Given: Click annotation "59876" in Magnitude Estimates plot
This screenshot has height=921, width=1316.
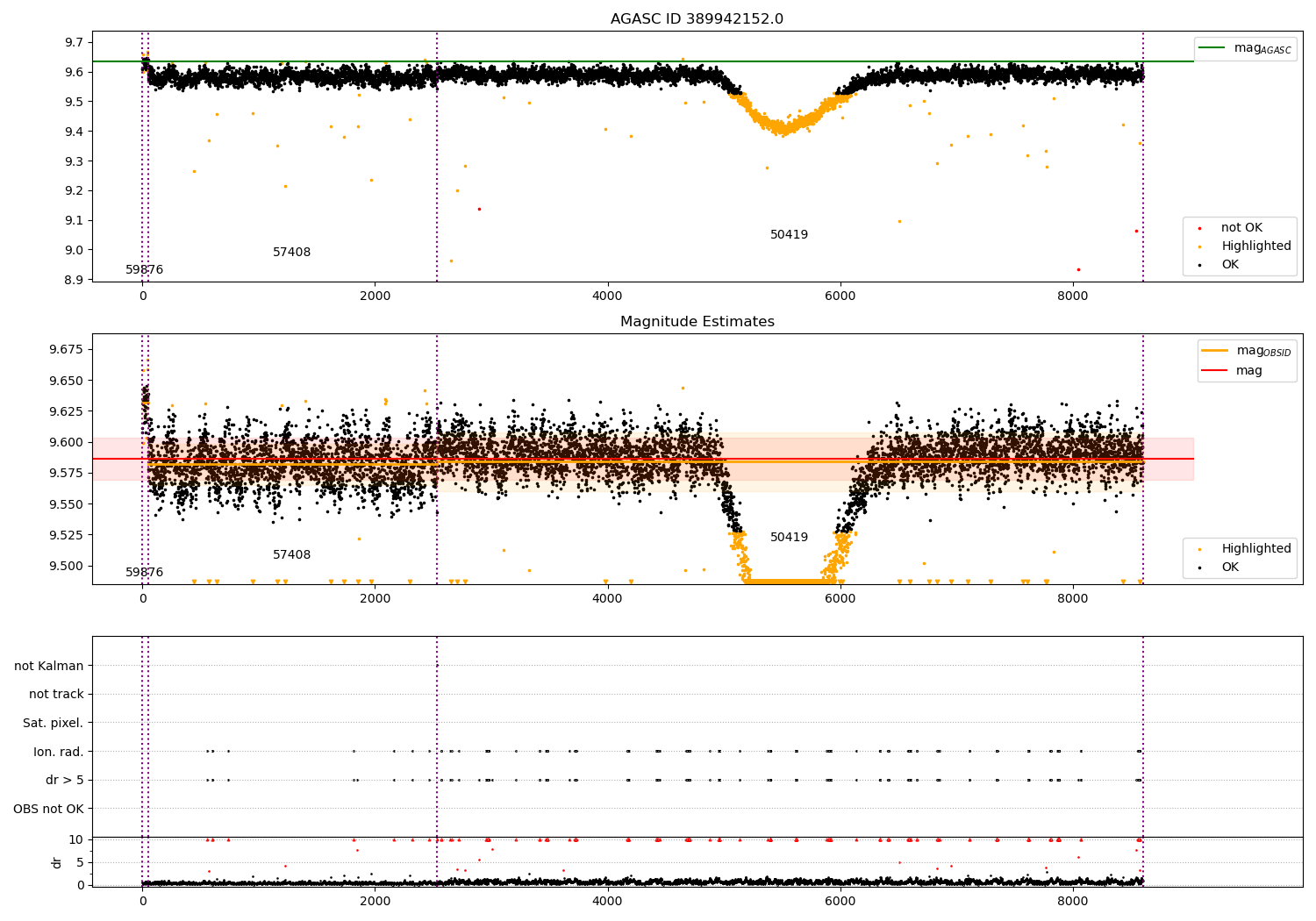Looking at the screenshot, I should 144,573.
